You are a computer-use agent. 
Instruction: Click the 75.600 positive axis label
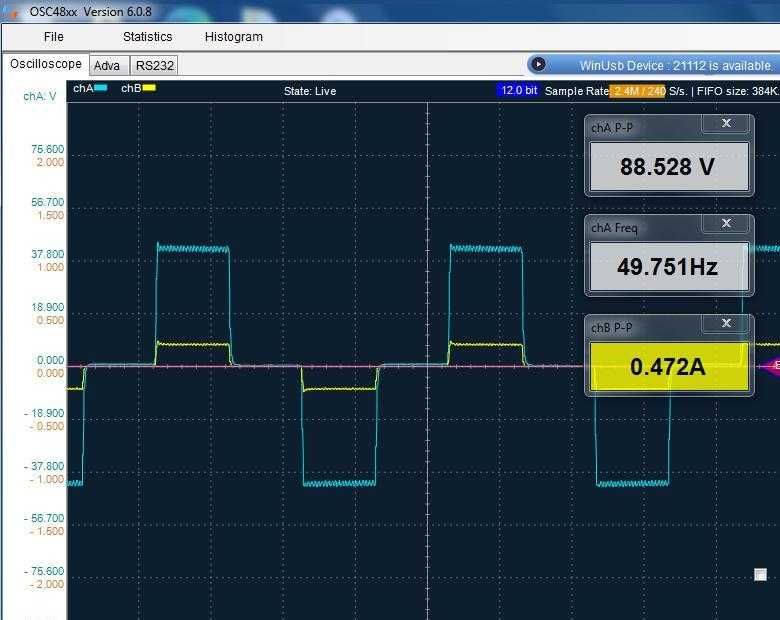click(x=47, y=149)
